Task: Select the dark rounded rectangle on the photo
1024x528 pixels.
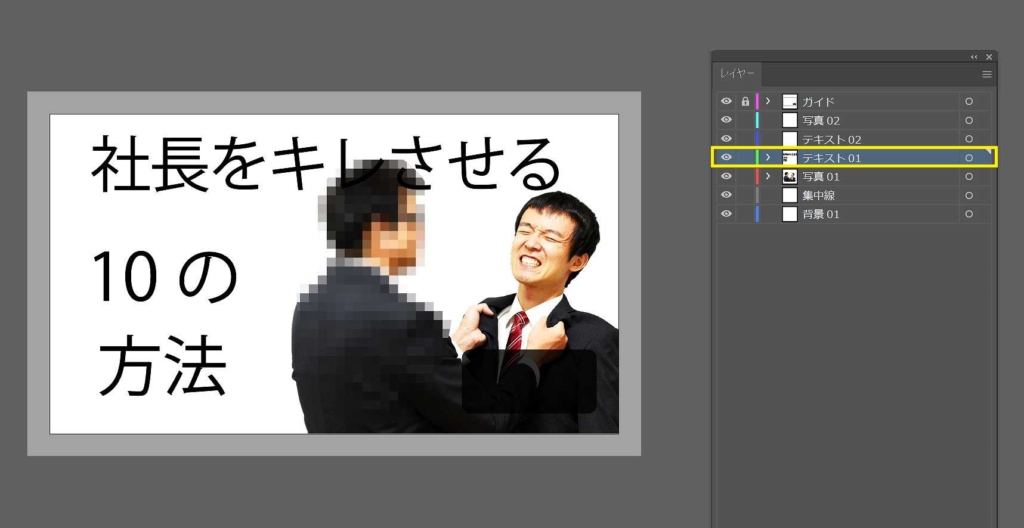Action: (529, 382)
